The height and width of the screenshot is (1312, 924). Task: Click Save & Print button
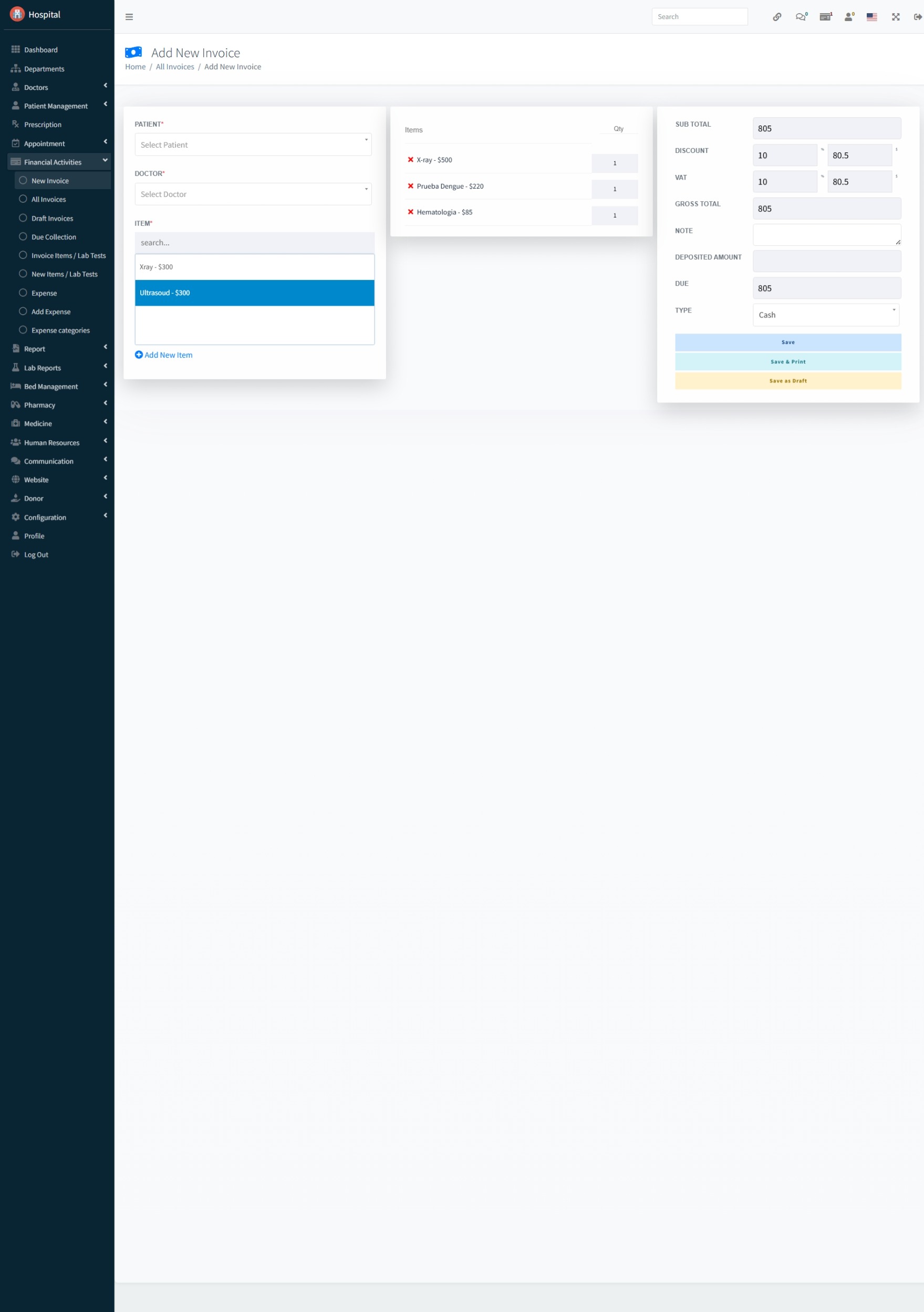(x=788, y=362)
